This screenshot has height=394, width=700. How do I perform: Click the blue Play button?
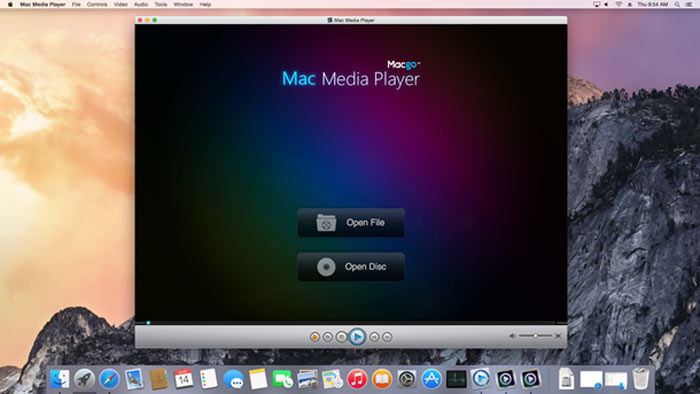tap(357, 337)
